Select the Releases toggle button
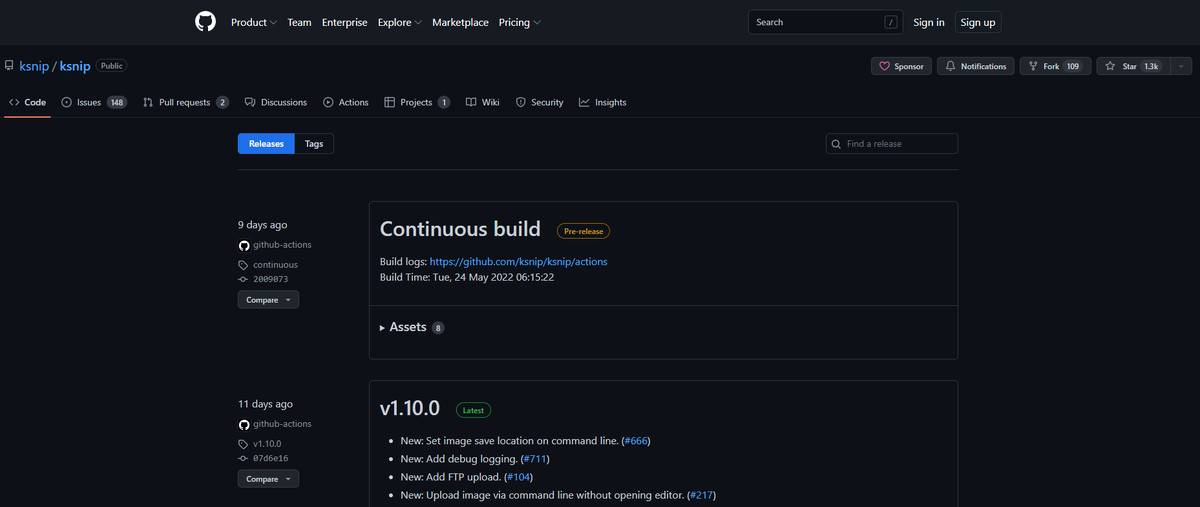 pyautogui.click(x=266, y=144)
